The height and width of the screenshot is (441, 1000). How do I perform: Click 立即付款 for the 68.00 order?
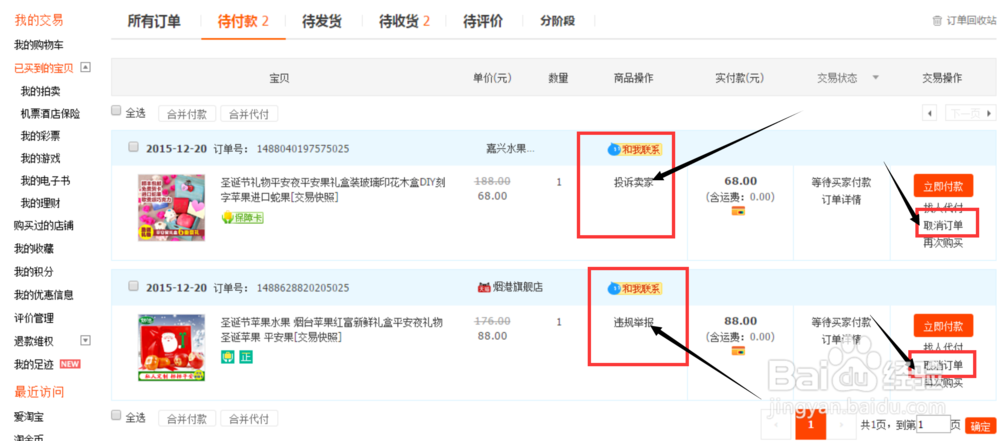943,186
